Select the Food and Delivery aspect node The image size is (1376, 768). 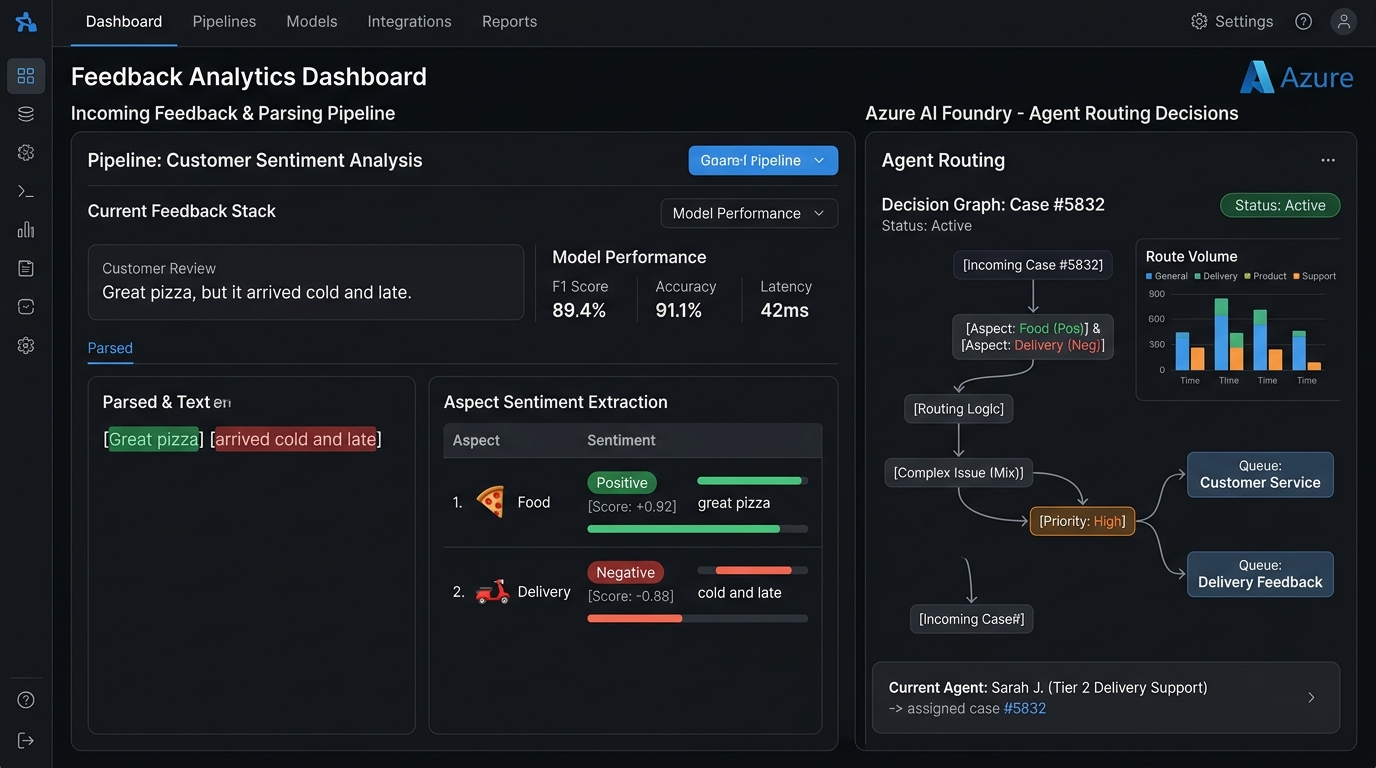(1033, 337)
